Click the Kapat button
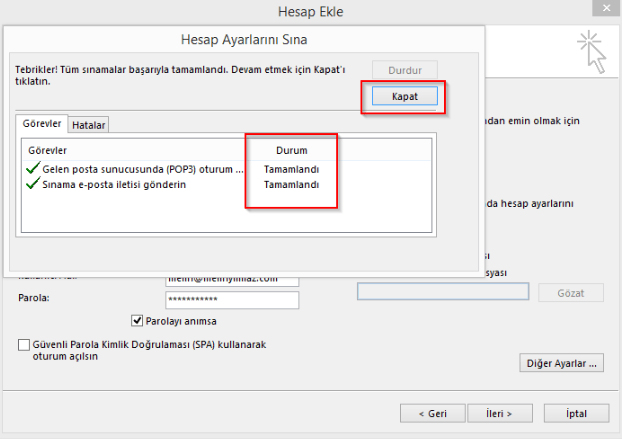 tap(404, 96)
